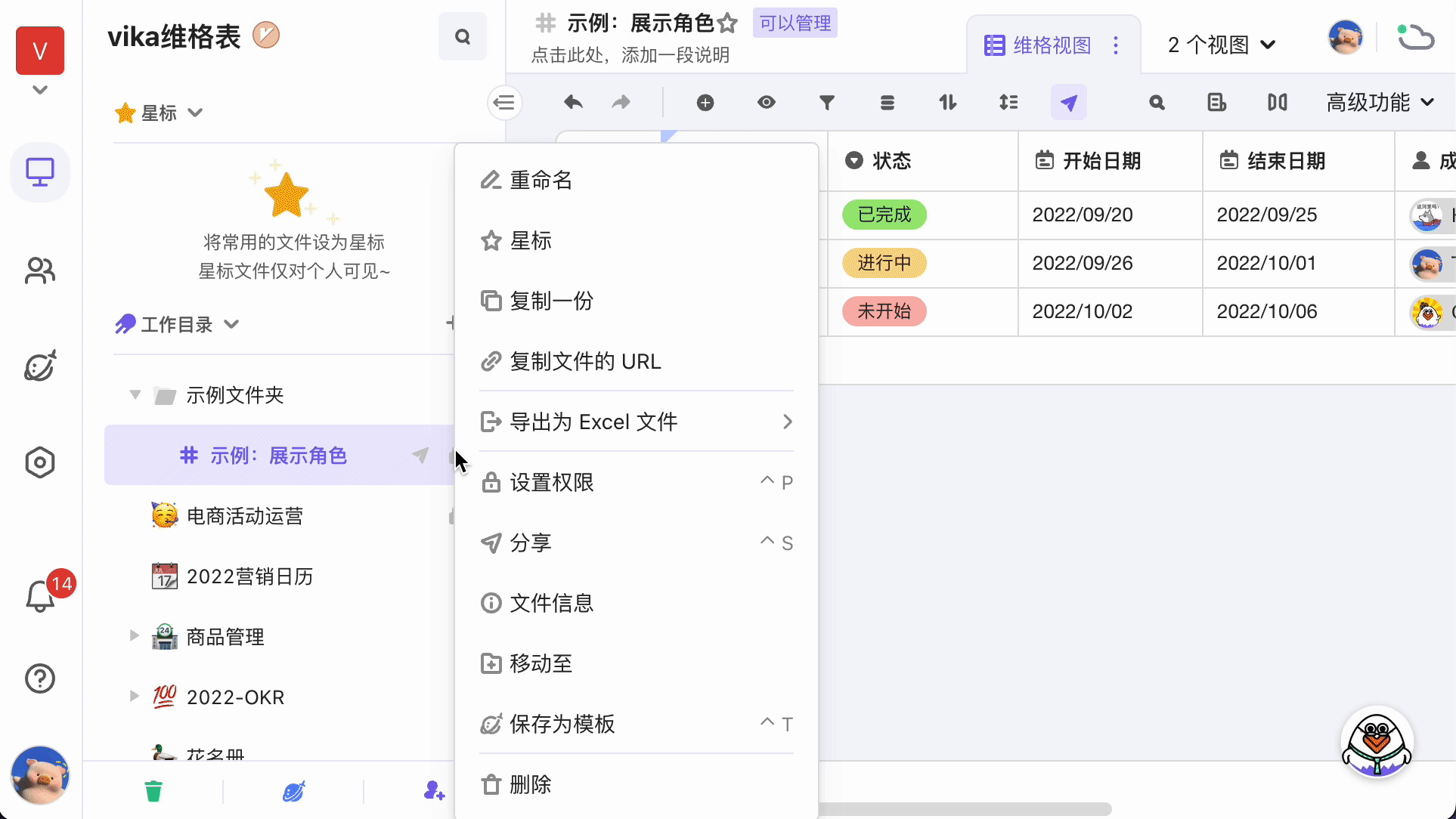Click 删除 in the context menu

click(x=531, y=784)
